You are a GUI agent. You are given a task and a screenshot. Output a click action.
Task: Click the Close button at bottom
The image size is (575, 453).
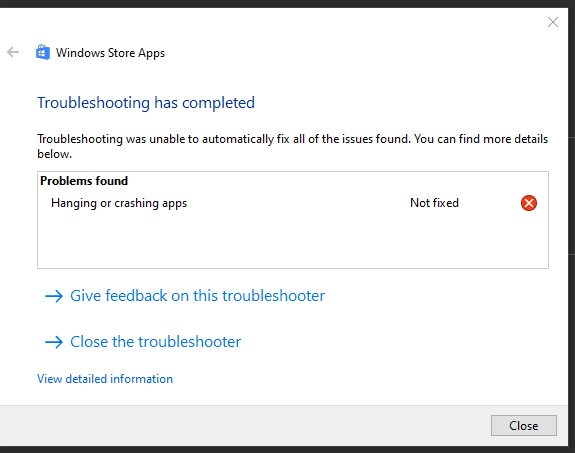524,425
